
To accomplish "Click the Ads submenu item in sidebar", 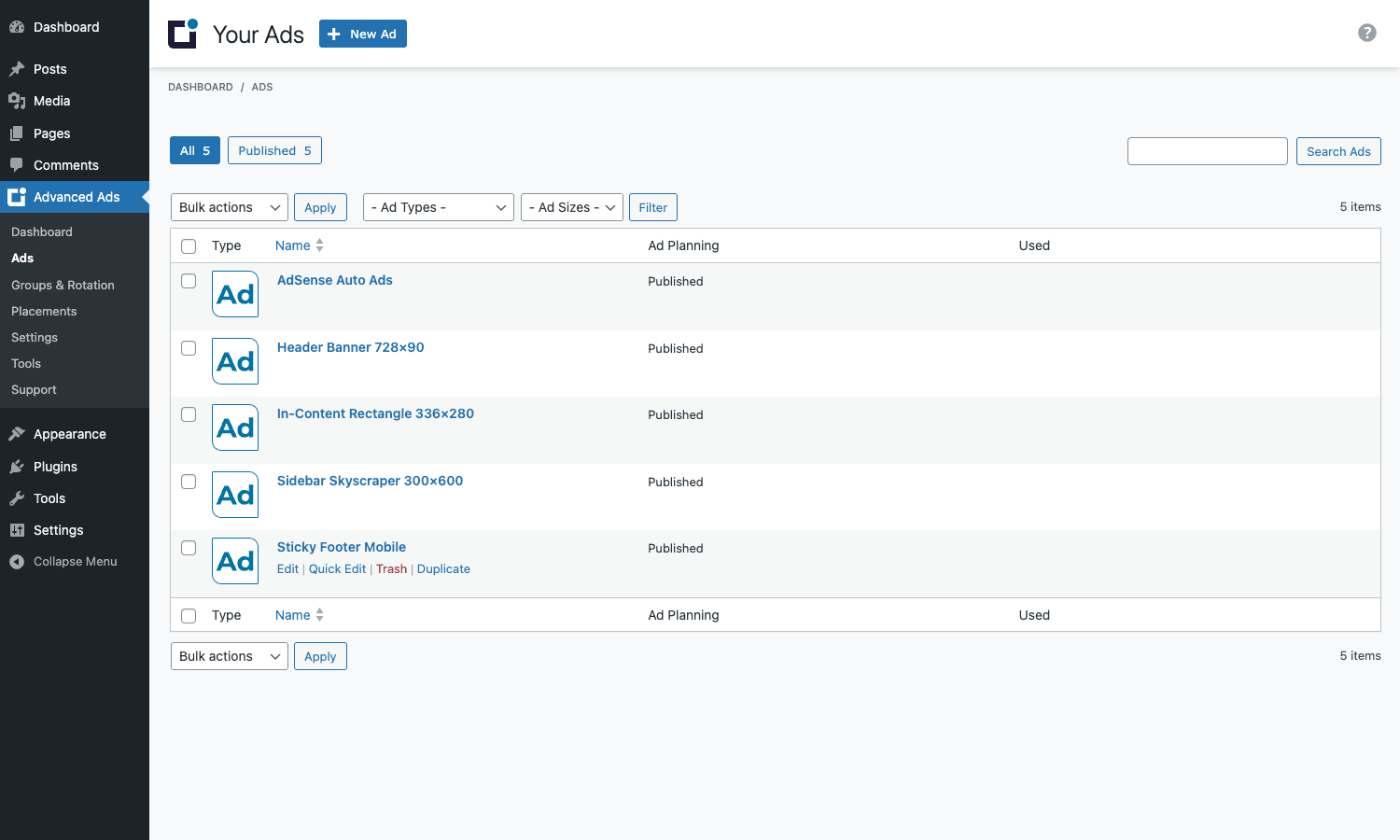I will pyautogui.click(x=22, y=258).
